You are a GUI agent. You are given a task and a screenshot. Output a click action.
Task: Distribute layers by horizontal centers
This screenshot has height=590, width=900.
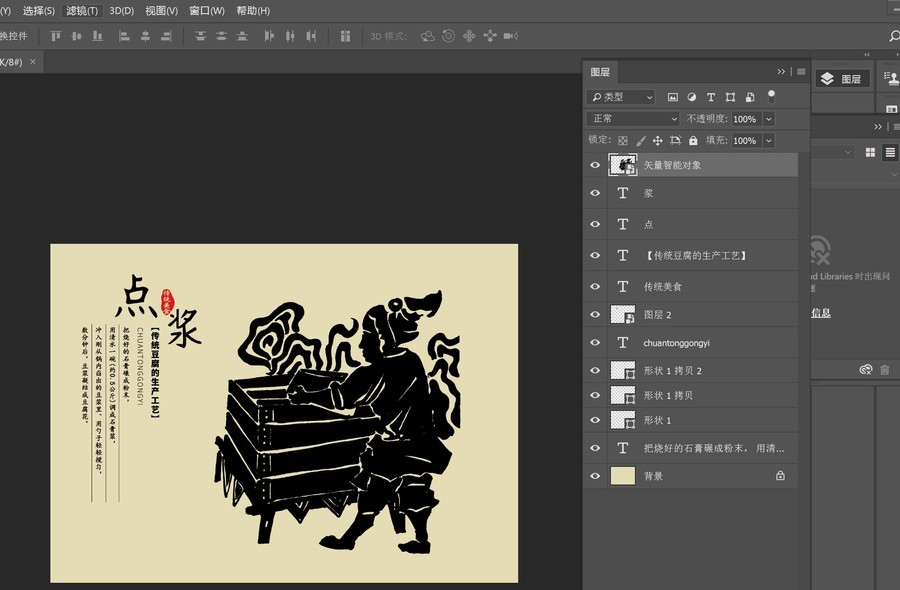(290, 36)
